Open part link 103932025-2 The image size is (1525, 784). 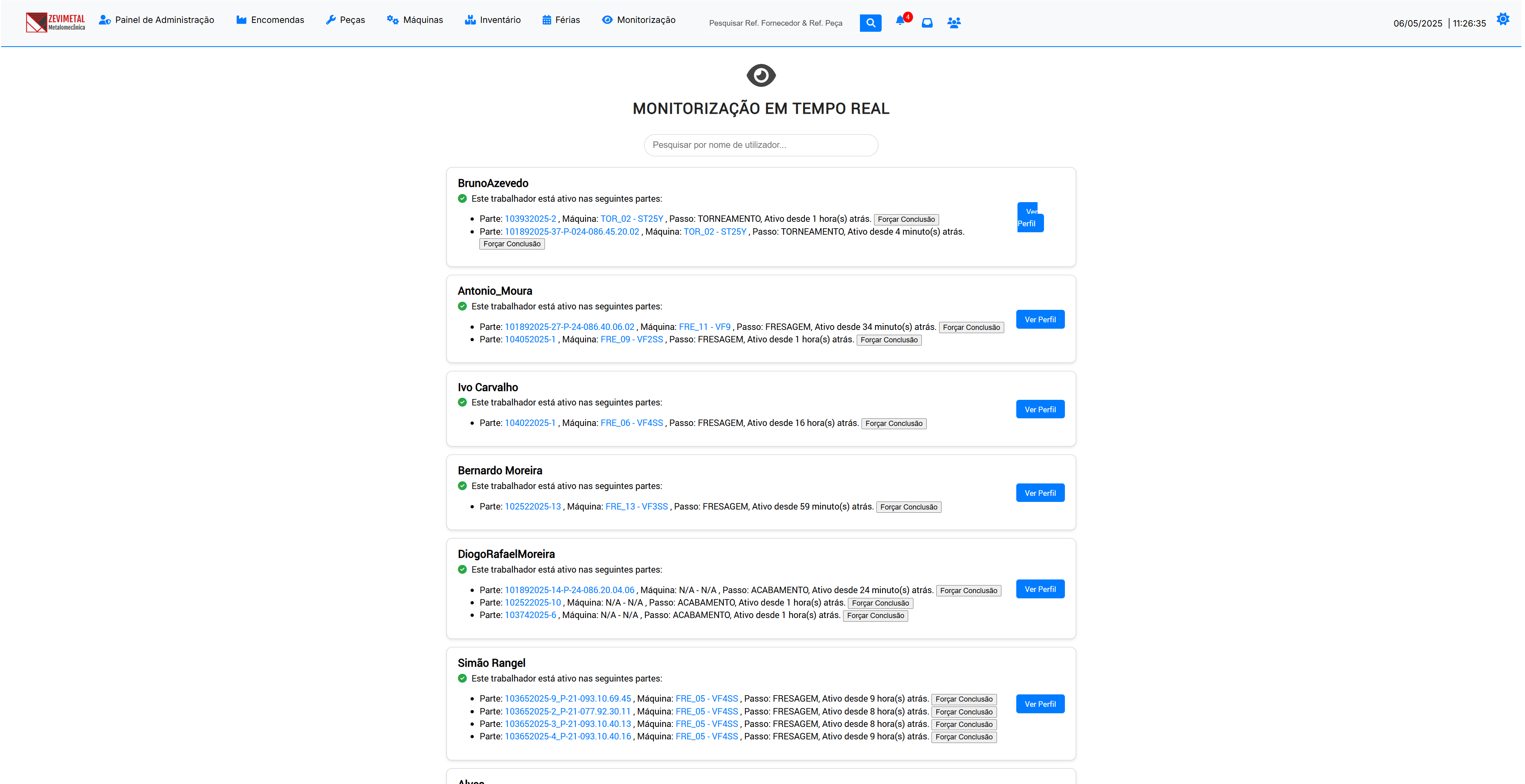click(530, 219)
